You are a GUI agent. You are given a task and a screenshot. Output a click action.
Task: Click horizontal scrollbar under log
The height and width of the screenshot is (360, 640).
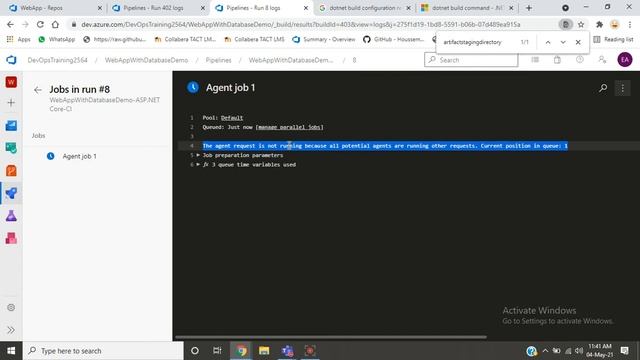pos(331,337)
